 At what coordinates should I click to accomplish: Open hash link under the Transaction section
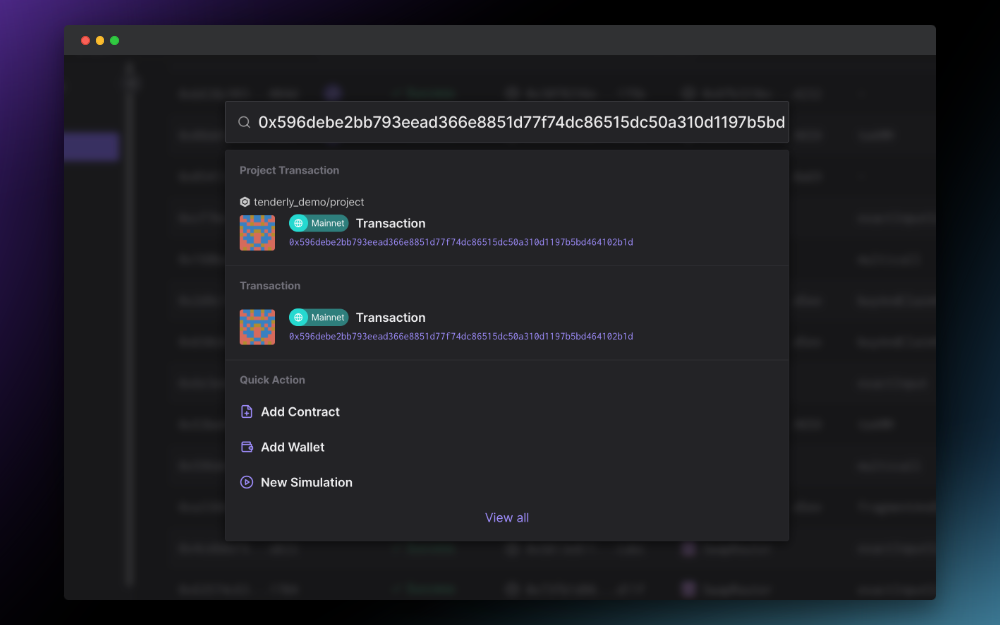pos(461,337)
